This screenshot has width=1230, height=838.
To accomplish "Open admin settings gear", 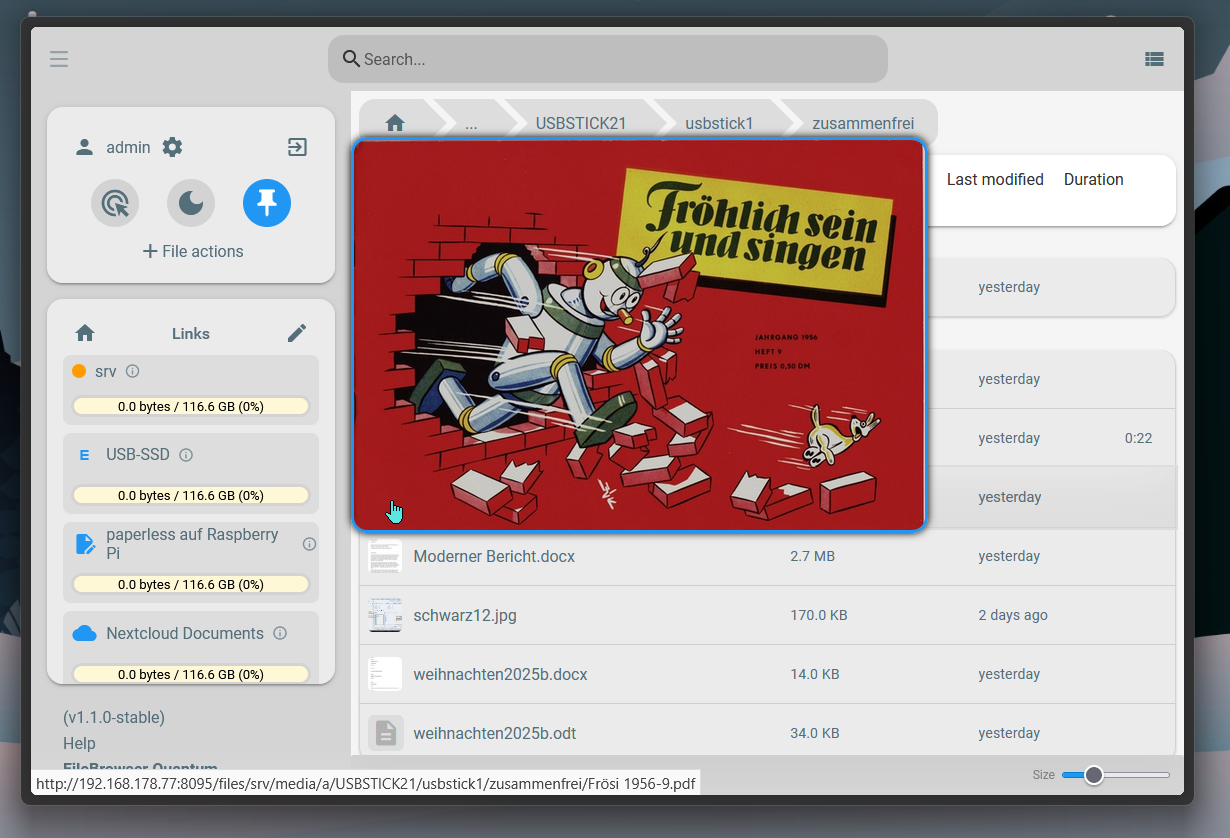I will click(x=172, y=147).
